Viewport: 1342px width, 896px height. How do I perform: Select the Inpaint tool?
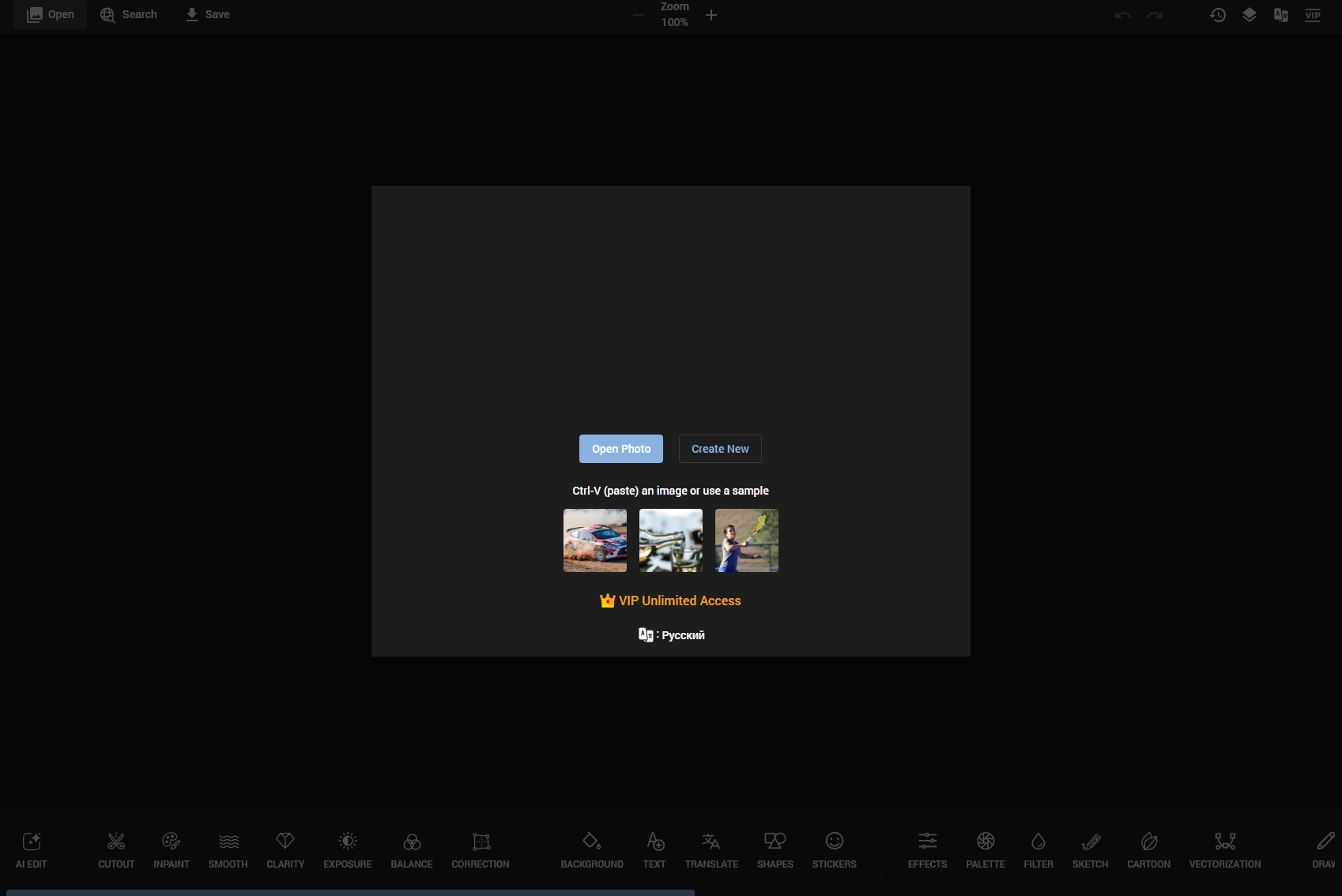(172, 850)
